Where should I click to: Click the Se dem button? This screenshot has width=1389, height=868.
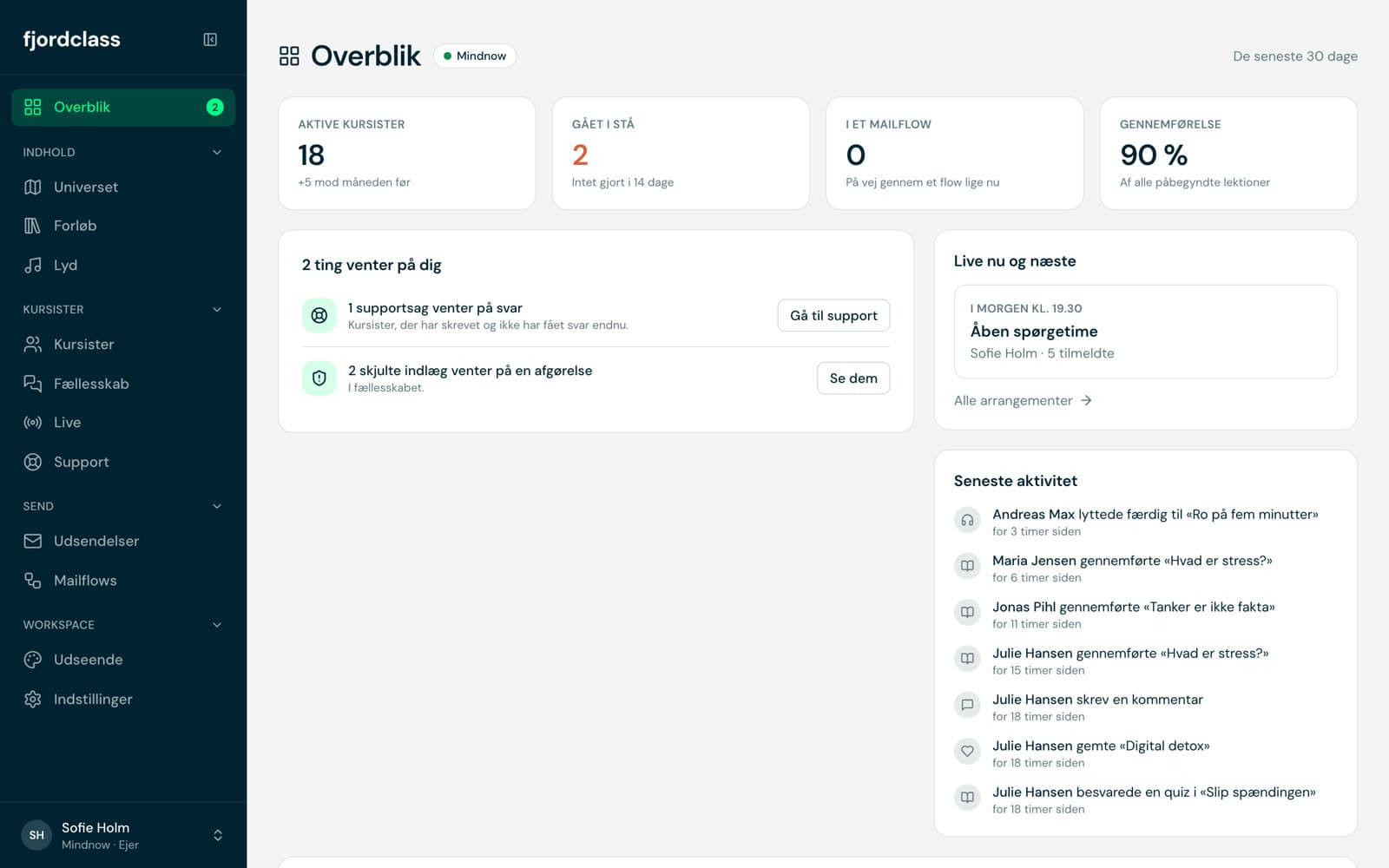[x=853, y=378]
